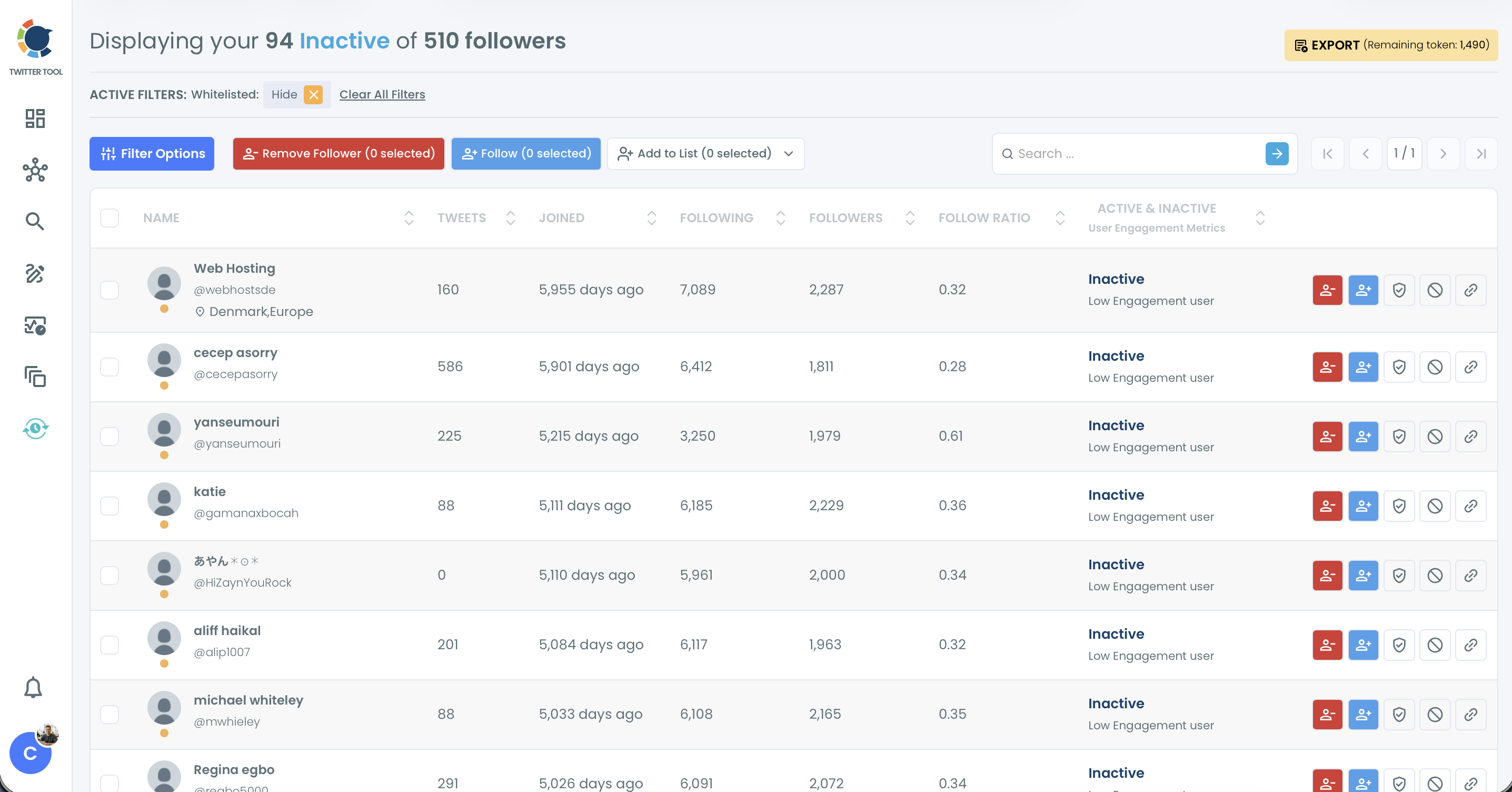Check the box for cecep asorry row

tap(109, 367)
